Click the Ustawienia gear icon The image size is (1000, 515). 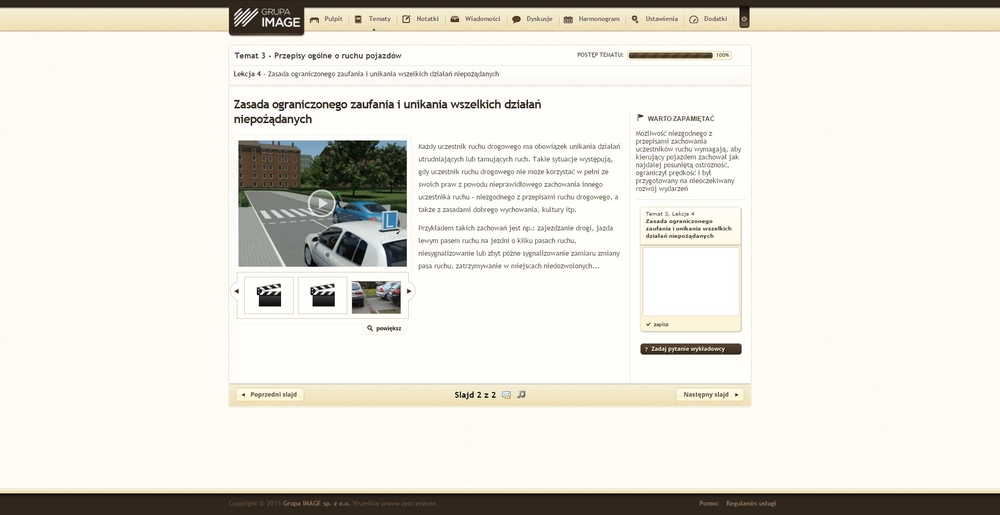635,19
